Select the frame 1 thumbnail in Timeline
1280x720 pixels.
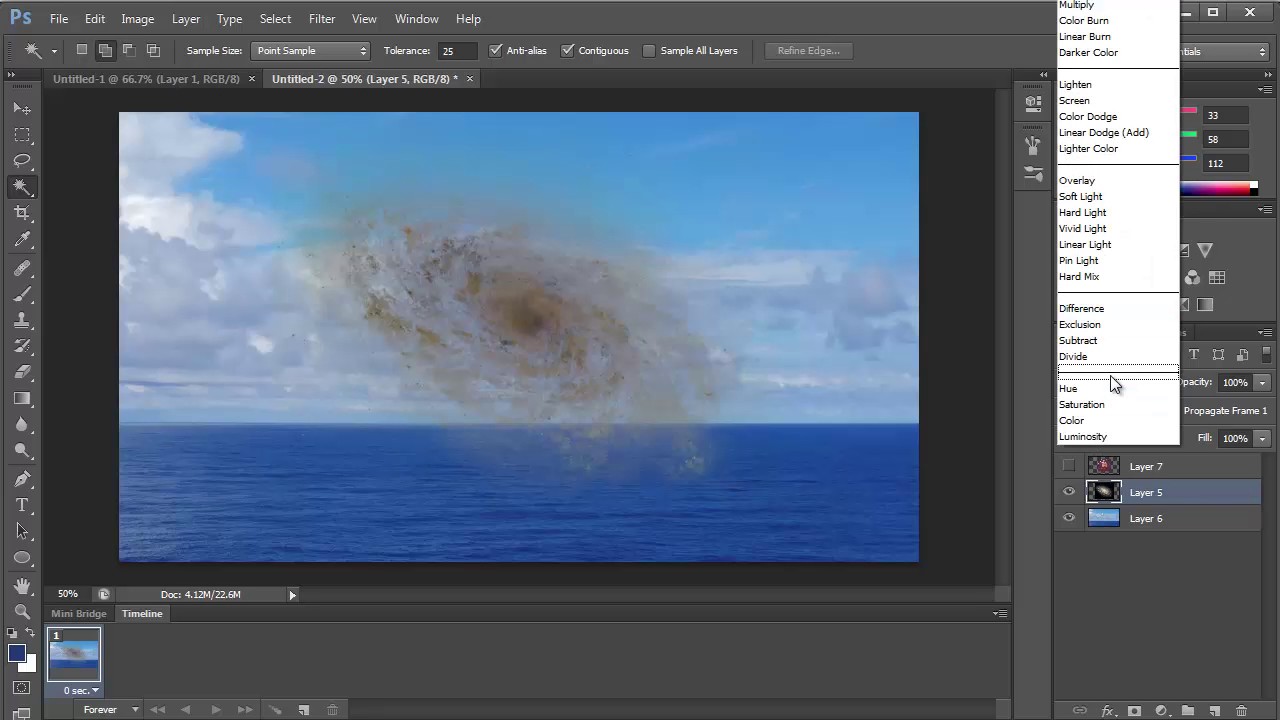(x=74, y=656)
